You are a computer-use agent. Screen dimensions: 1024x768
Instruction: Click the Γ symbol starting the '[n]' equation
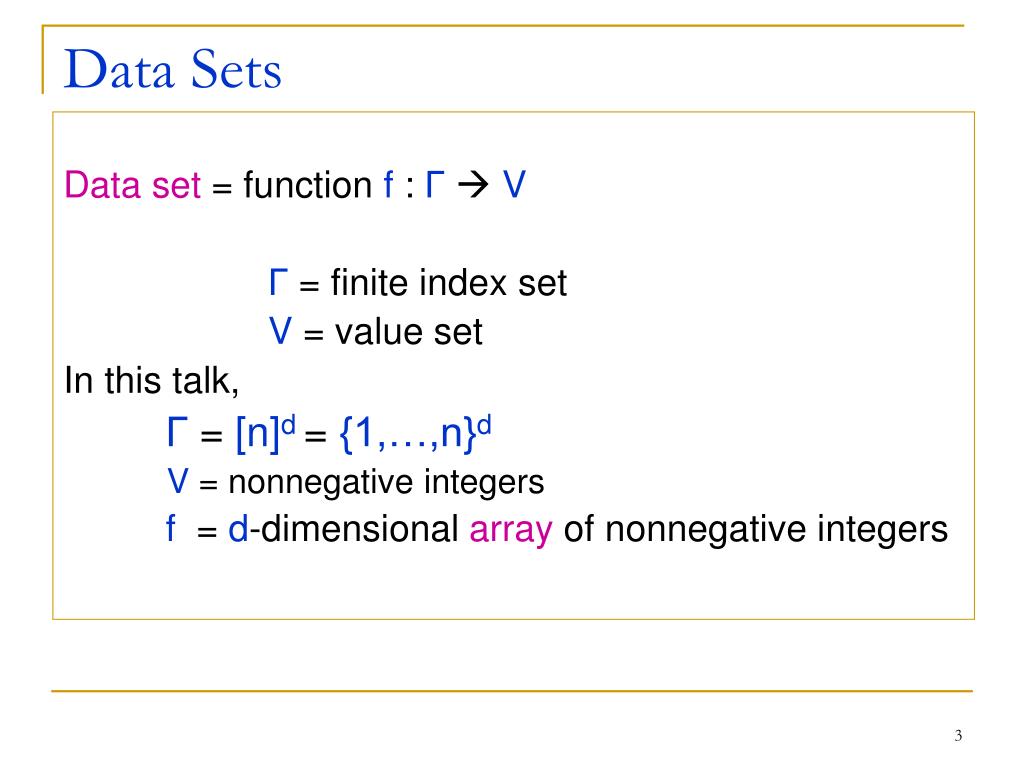(x=178, y=432)
